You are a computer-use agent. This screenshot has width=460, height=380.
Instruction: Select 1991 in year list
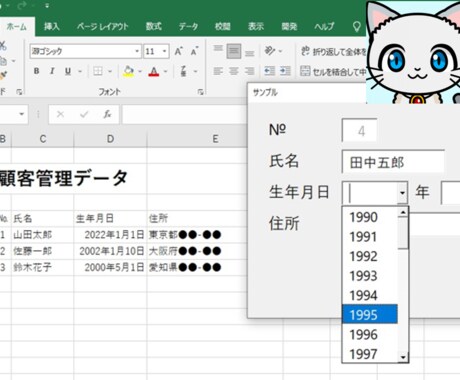tap(370, 237)
